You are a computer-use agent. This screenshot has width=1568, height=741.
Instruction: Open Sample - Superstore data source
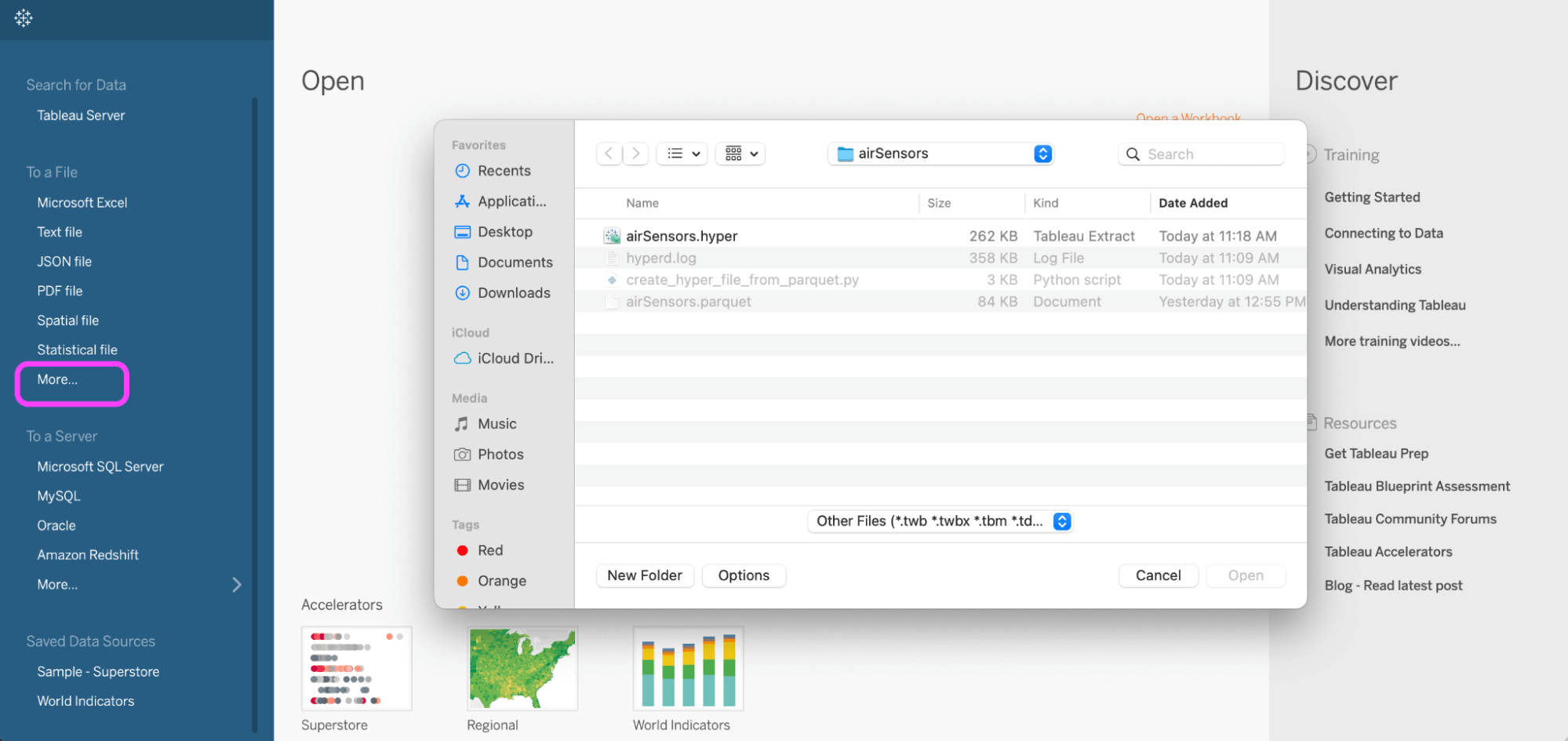tap(98, 672)
